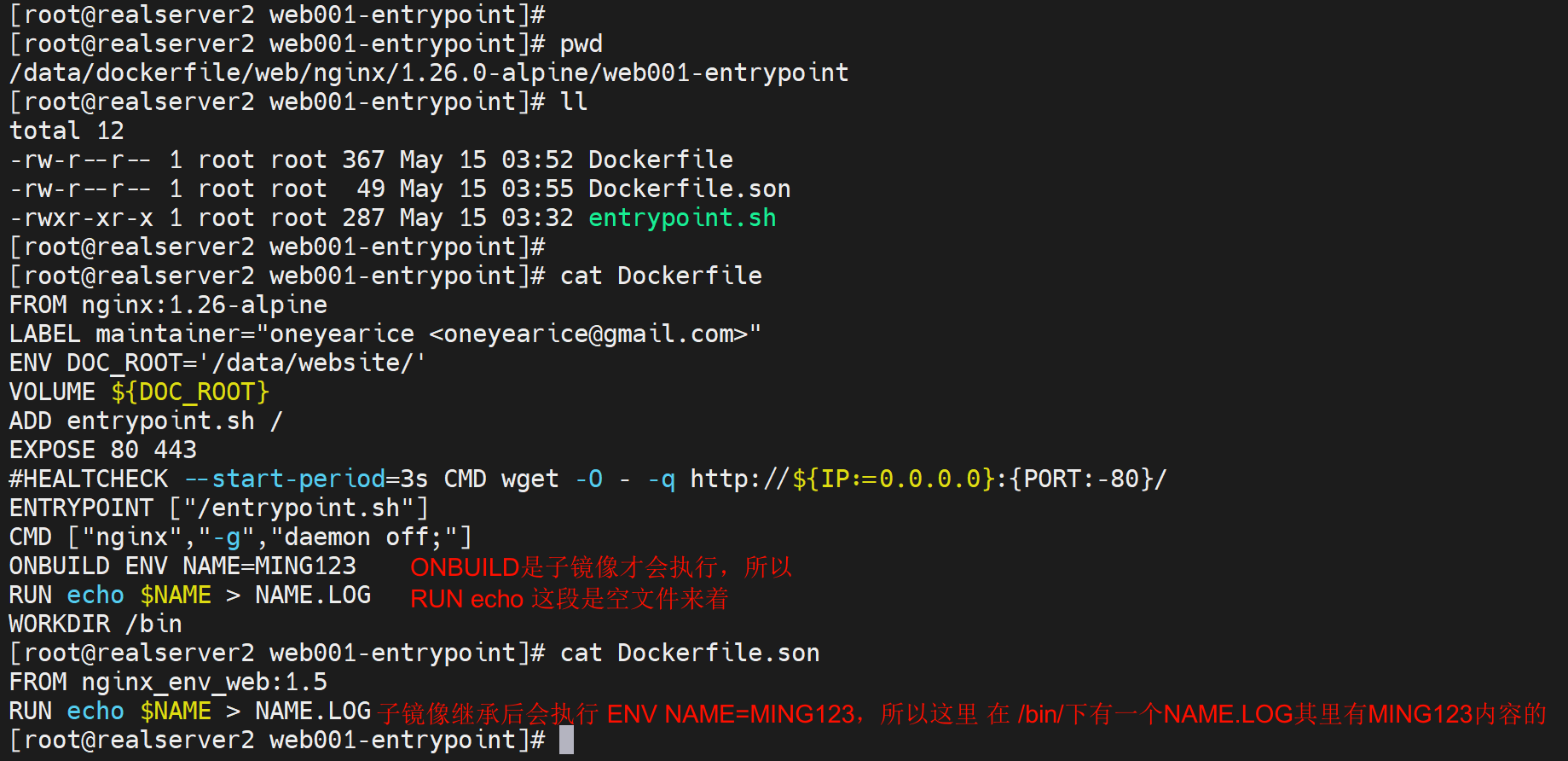Click the printed working directory path line
This screenshot has height=761, width=1568.
click(x=429, y=73)
